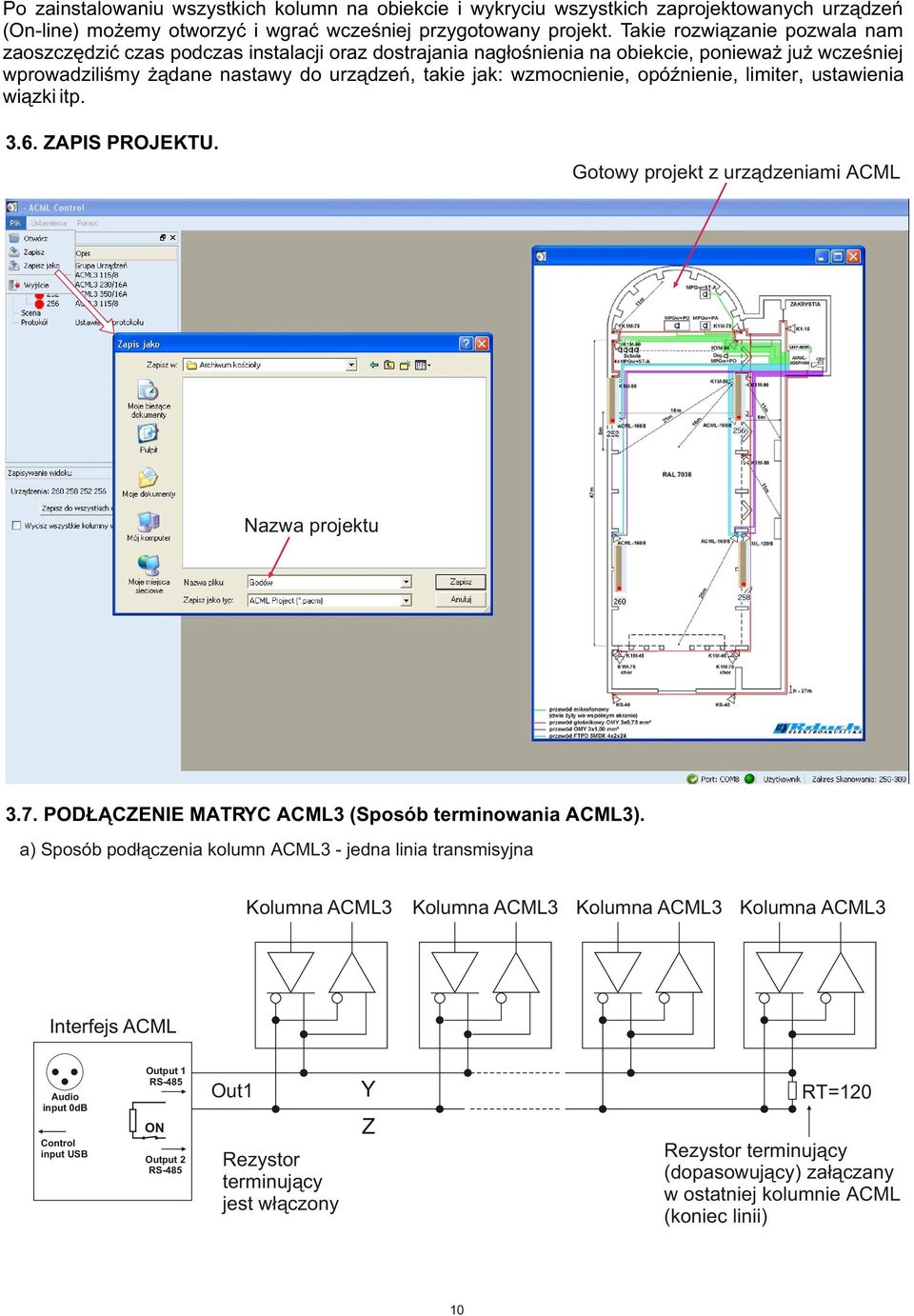The width and height of the screenshot is (914, 1316).
Task: Click the Up One Level folder icon
Action: pos(389,365)
